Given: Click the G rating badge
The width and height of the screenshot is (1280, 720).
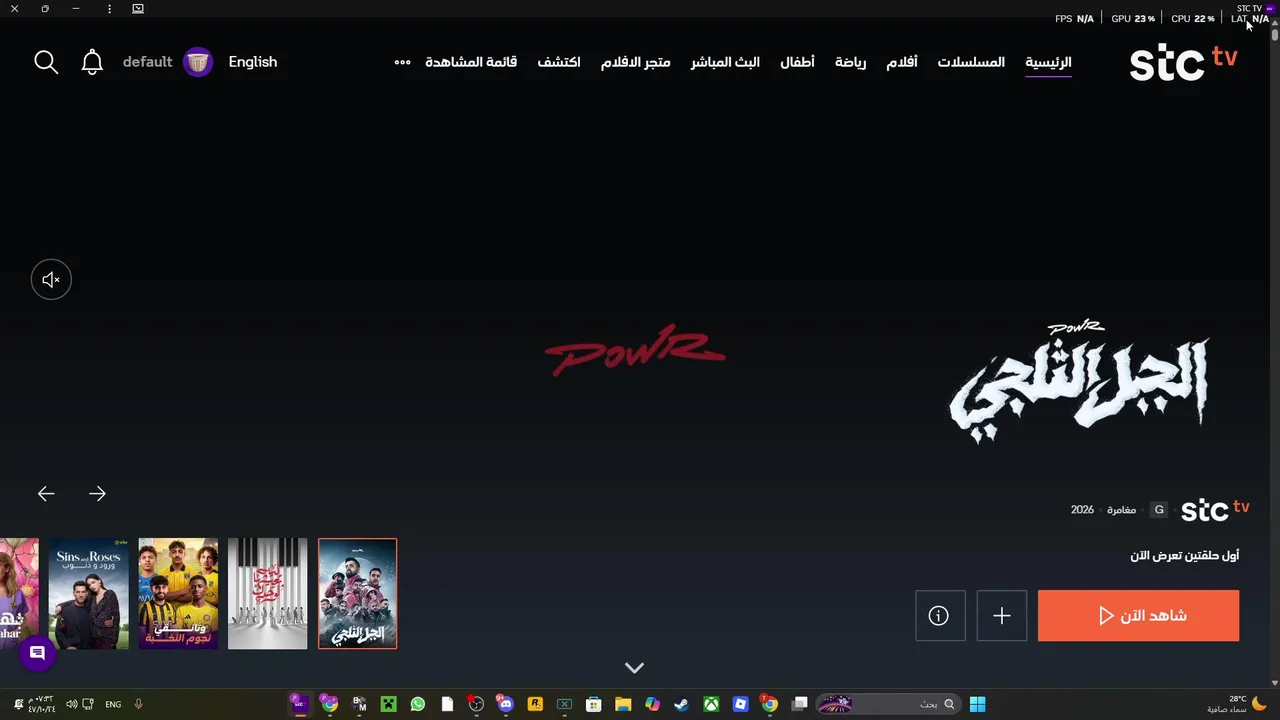Looking at the screenshot, I should (1159, 510).
